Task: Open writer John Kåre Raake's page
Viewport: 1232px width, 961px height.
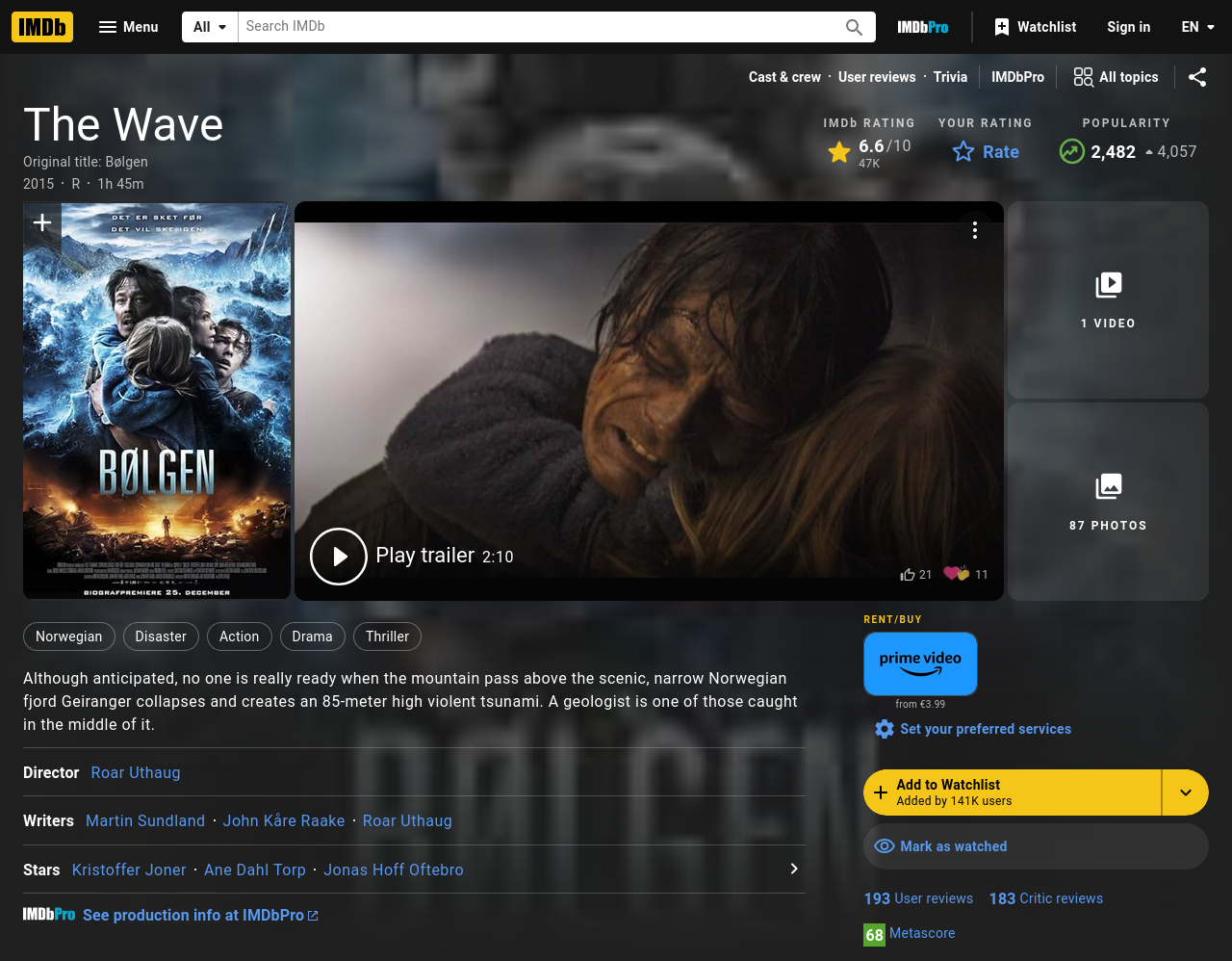Action: pos(284,820)
